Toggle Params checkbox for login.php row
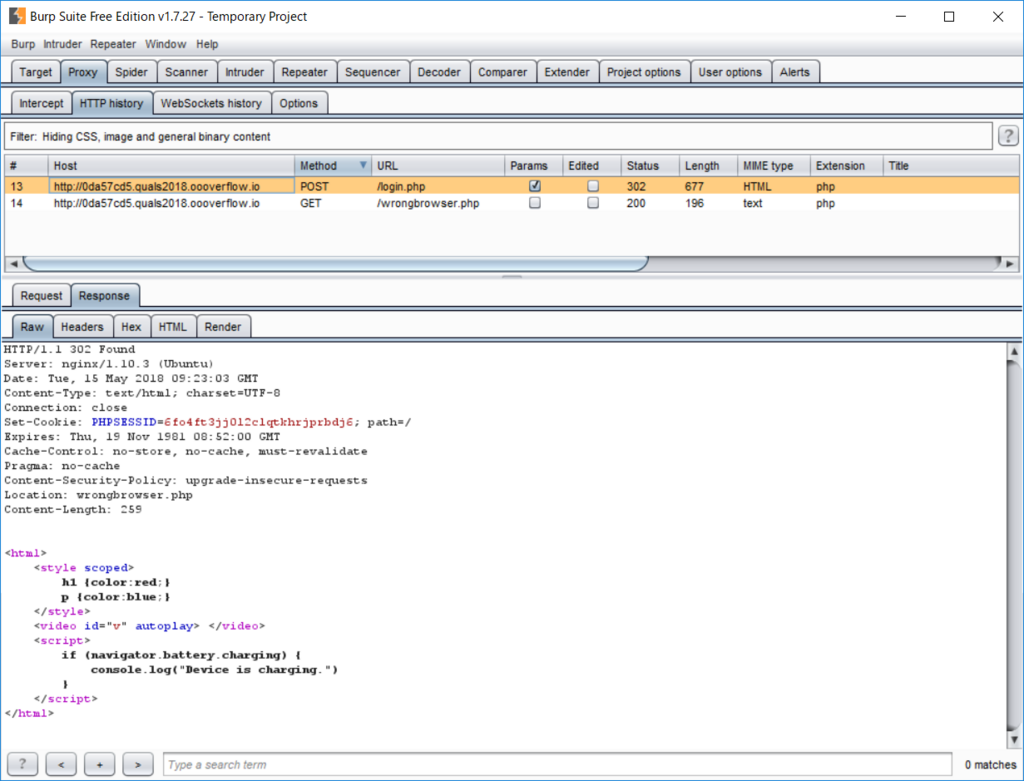The height and width of the screenshot is (781, 1024). click(535, 186)
